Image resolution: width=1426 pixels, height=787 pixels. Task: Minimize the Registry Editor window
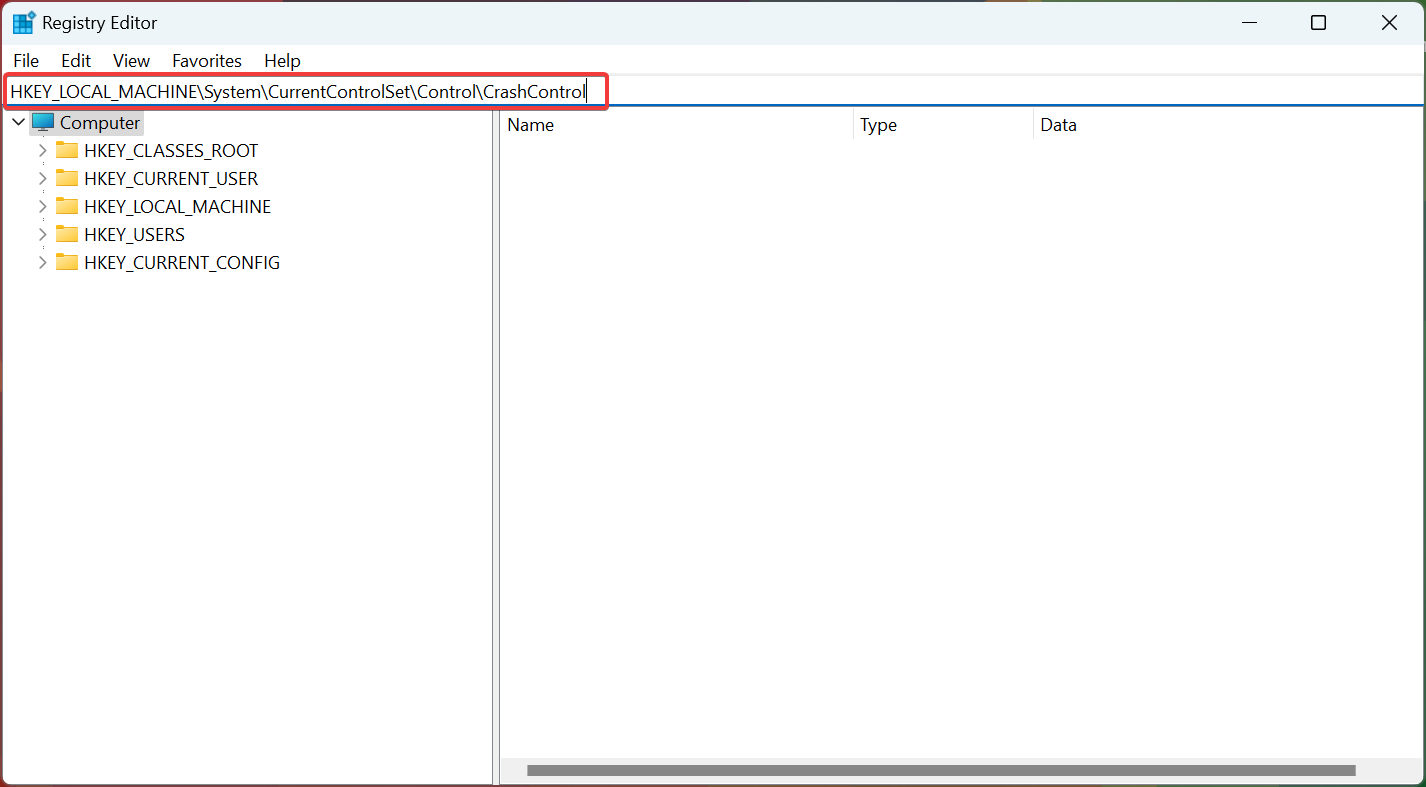pos(1248,22)
